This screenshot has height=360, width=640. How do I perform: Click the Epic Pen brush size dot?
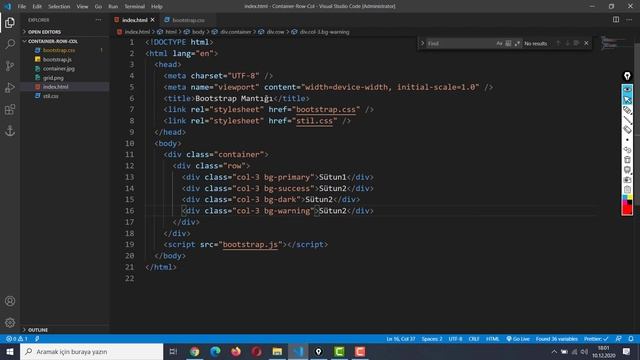[627, 140]
